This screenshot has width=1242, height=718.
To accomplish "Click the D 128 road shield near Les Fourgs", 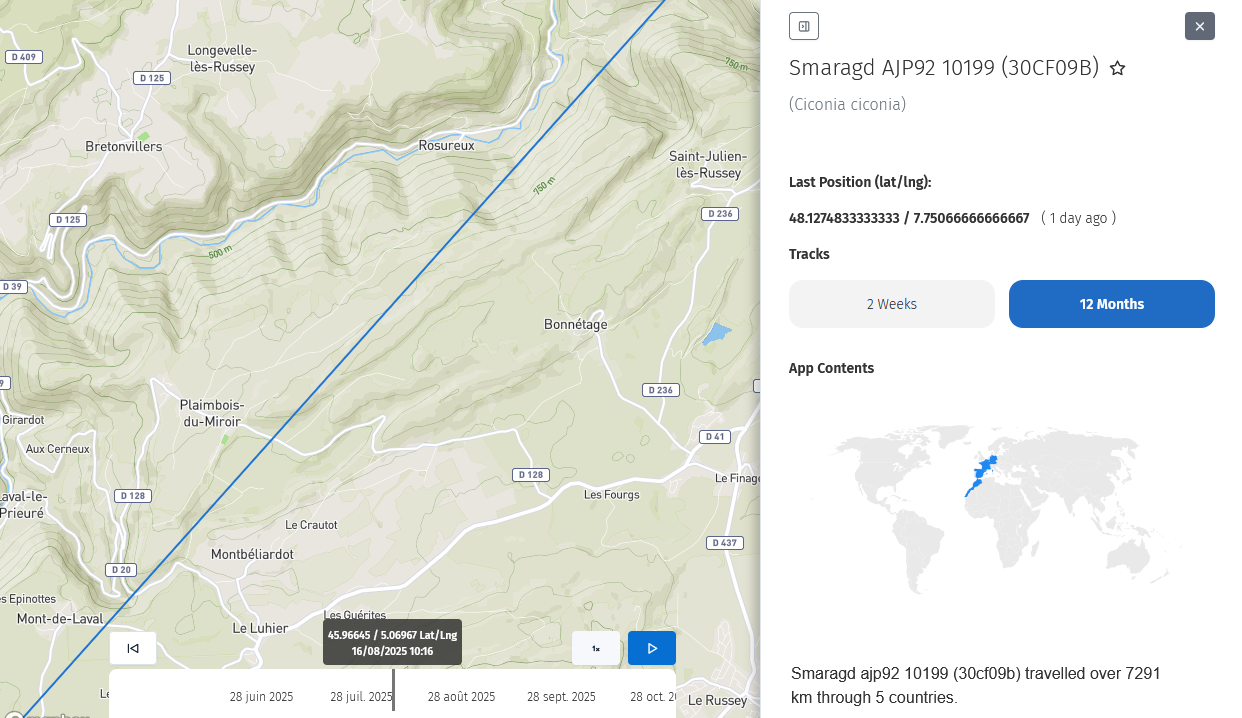I will (532, 475).
